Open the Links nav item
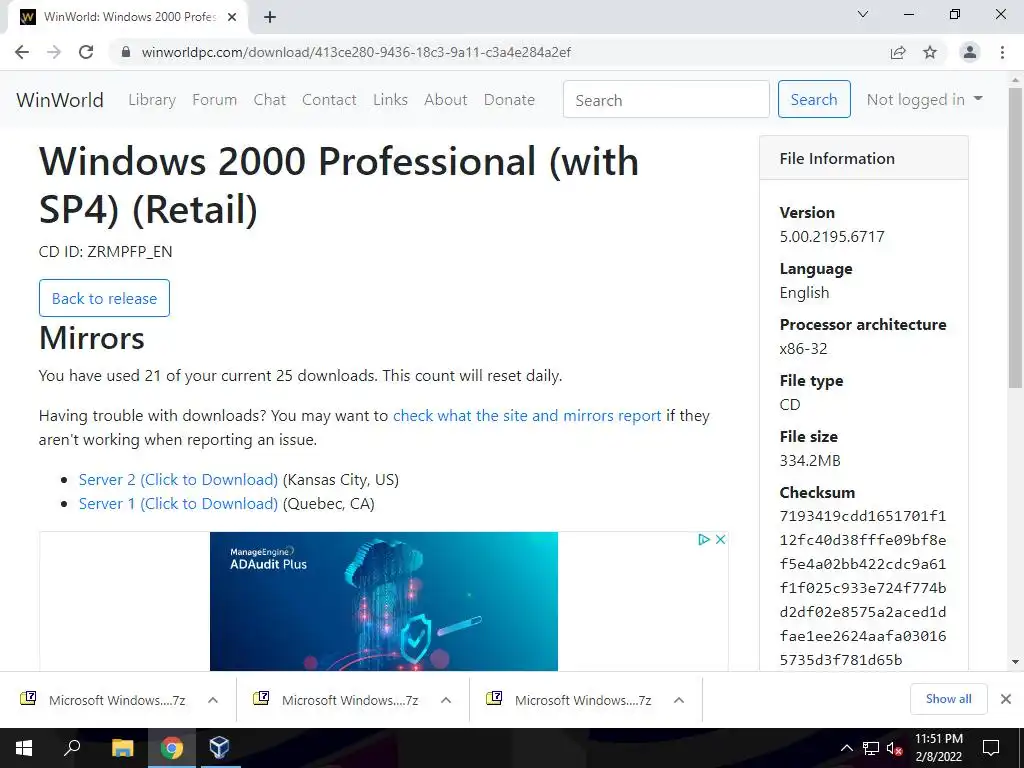1024x768 pixels. [391, 100]
